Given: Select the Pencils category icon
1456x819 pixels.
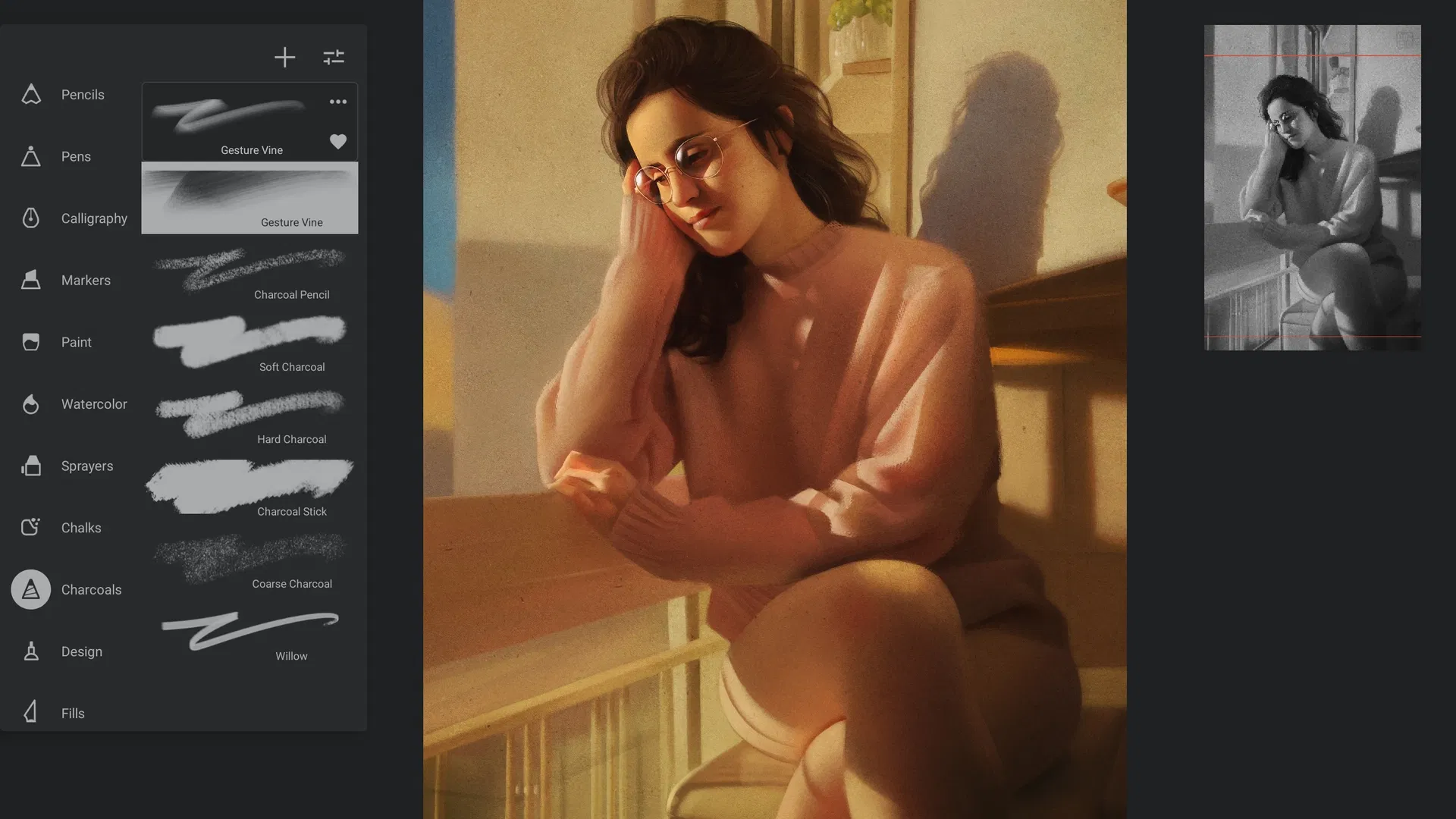Looking at the screenshot, I should click(31, 95).
